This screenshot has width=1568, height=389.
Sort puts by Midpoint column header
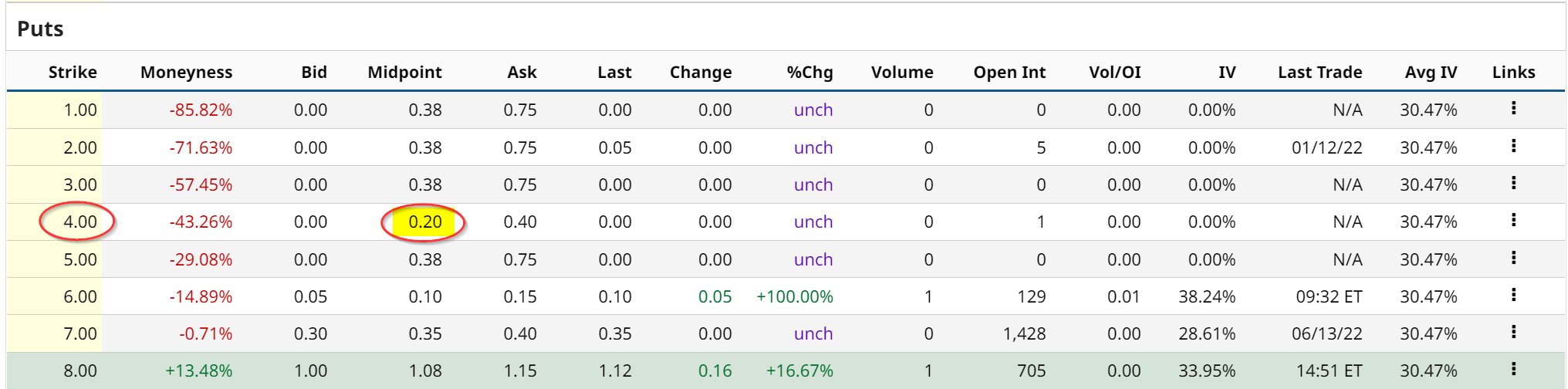(404, 73)
